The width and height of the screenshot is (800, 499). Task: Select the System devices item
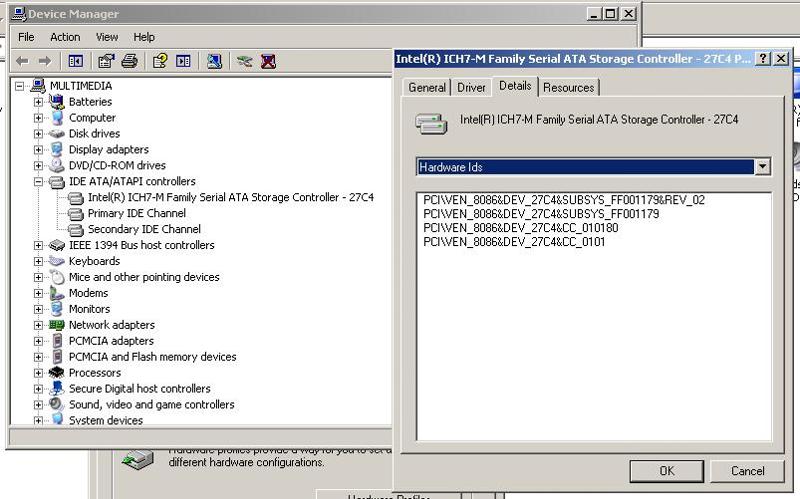106,420
